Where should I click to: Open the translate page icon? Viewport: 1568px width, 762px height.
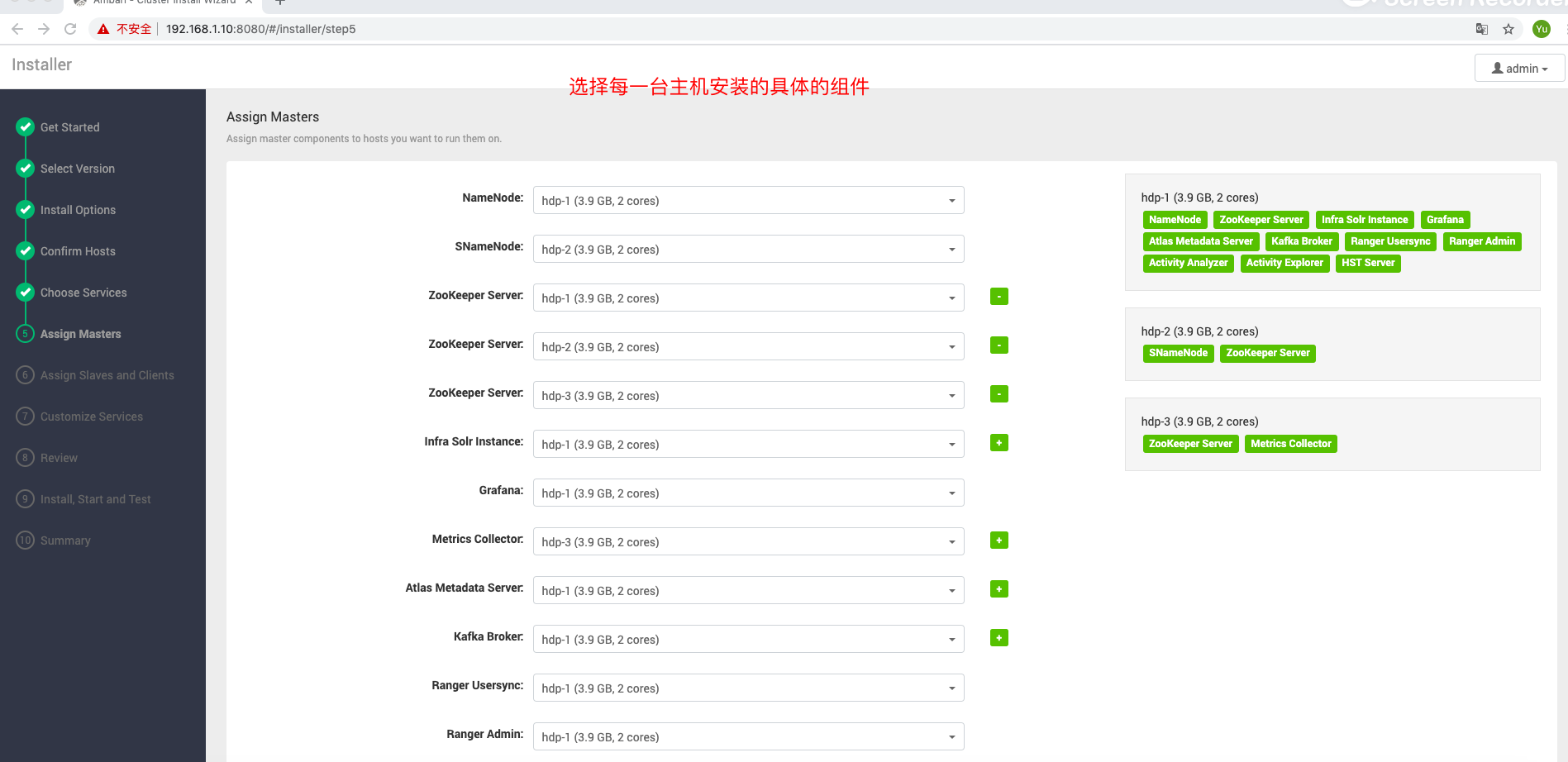(1482, 29)
